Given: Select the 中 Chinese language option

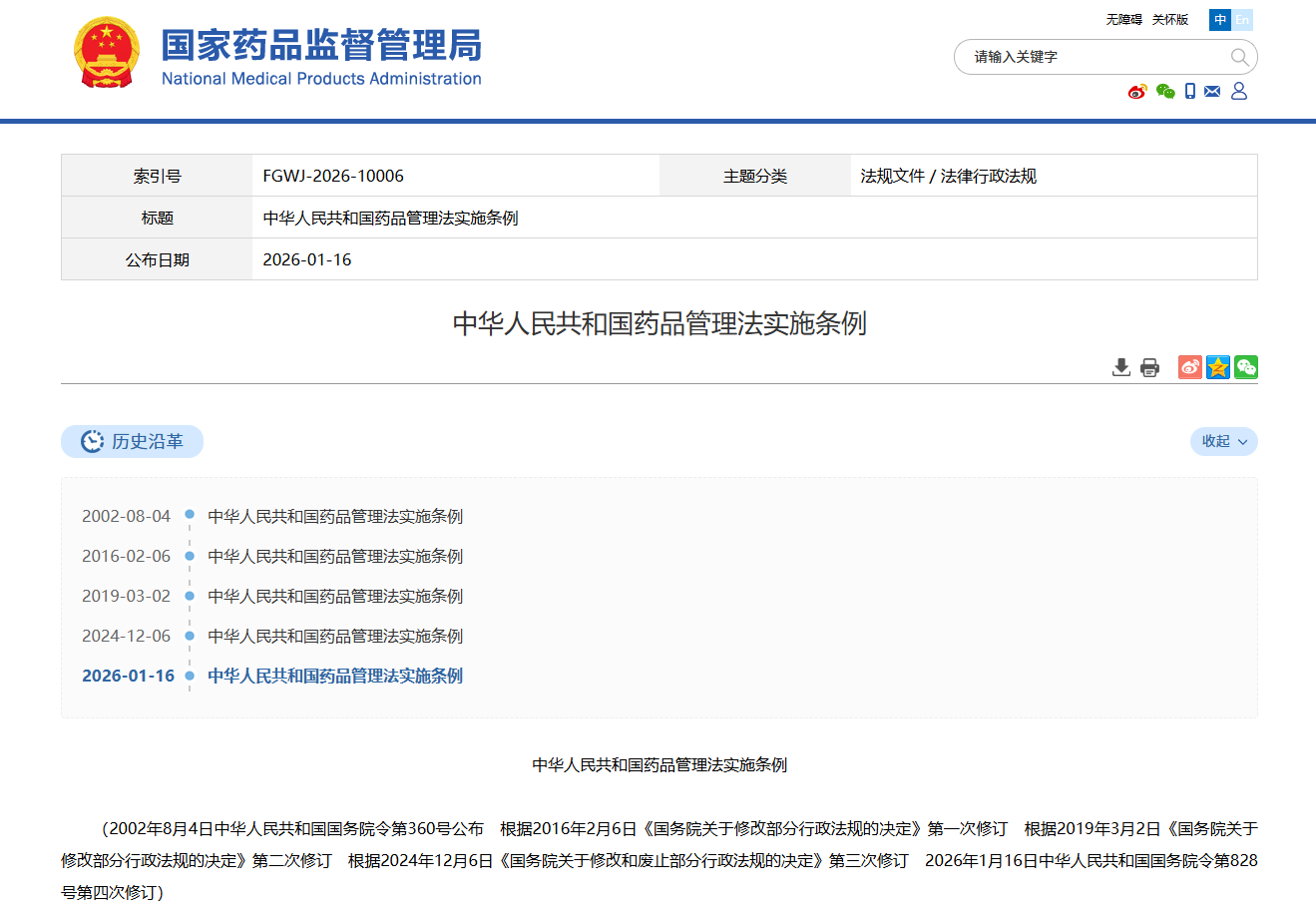Looking at the screenshot, I should coord(1220,20).
